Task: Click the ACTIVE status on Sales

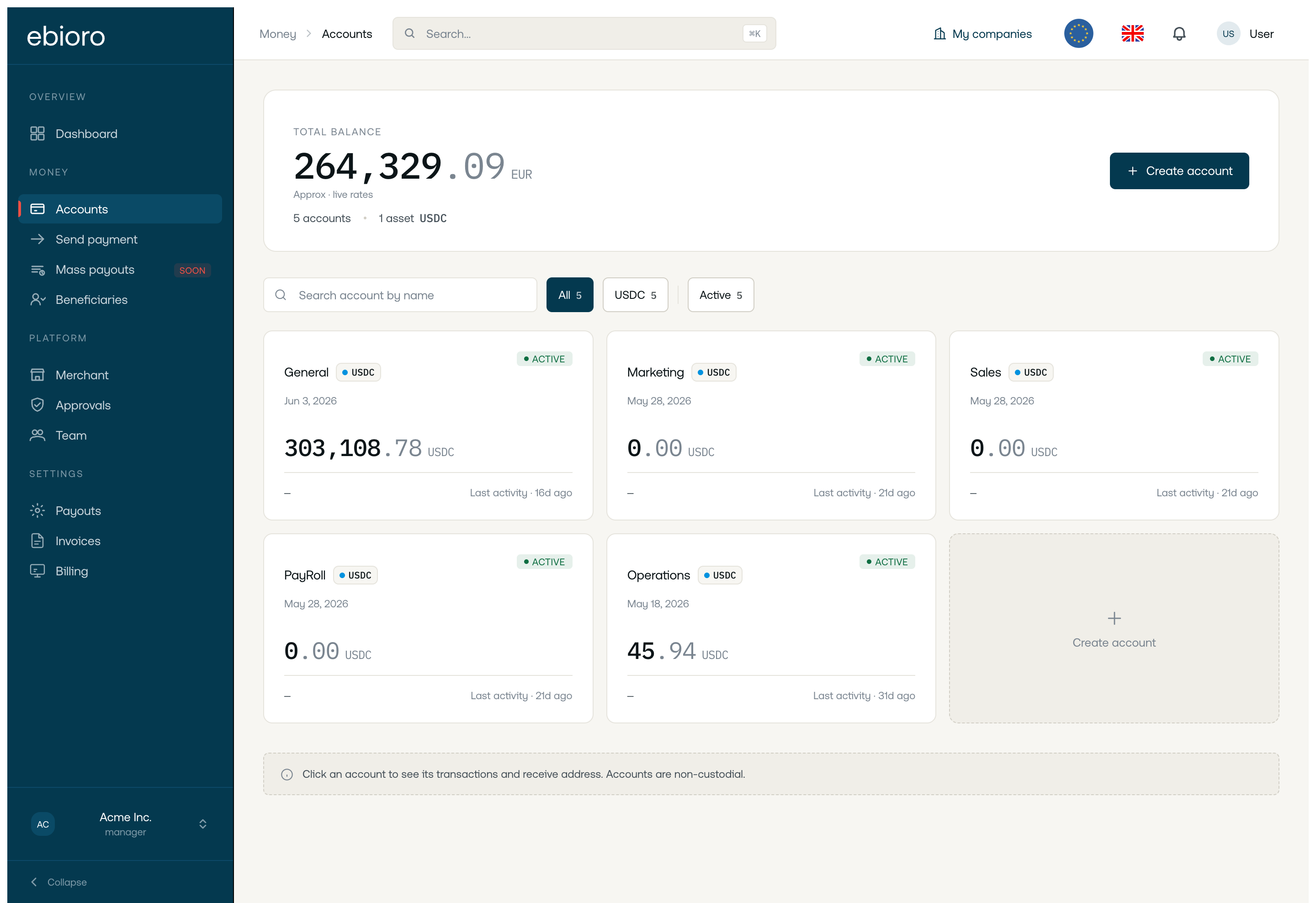Action: pos(1230,359)
